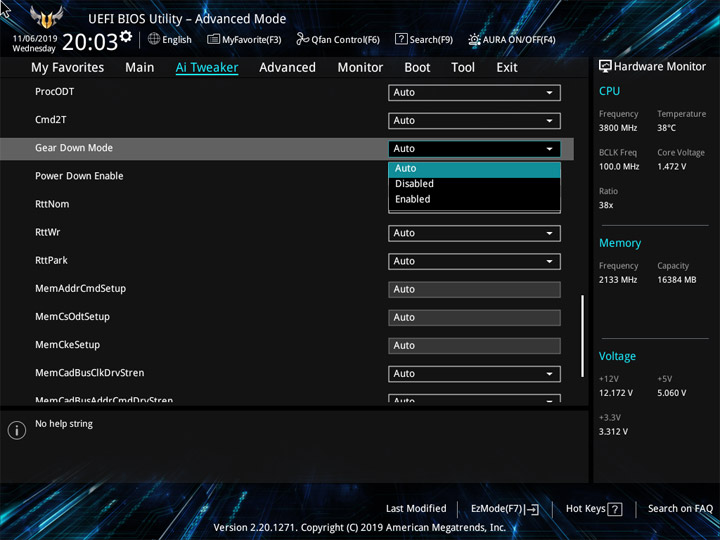This screenshot has width=720, height=540.
Task: Choose Disabled in the Gear Down list
Action: 474,184
